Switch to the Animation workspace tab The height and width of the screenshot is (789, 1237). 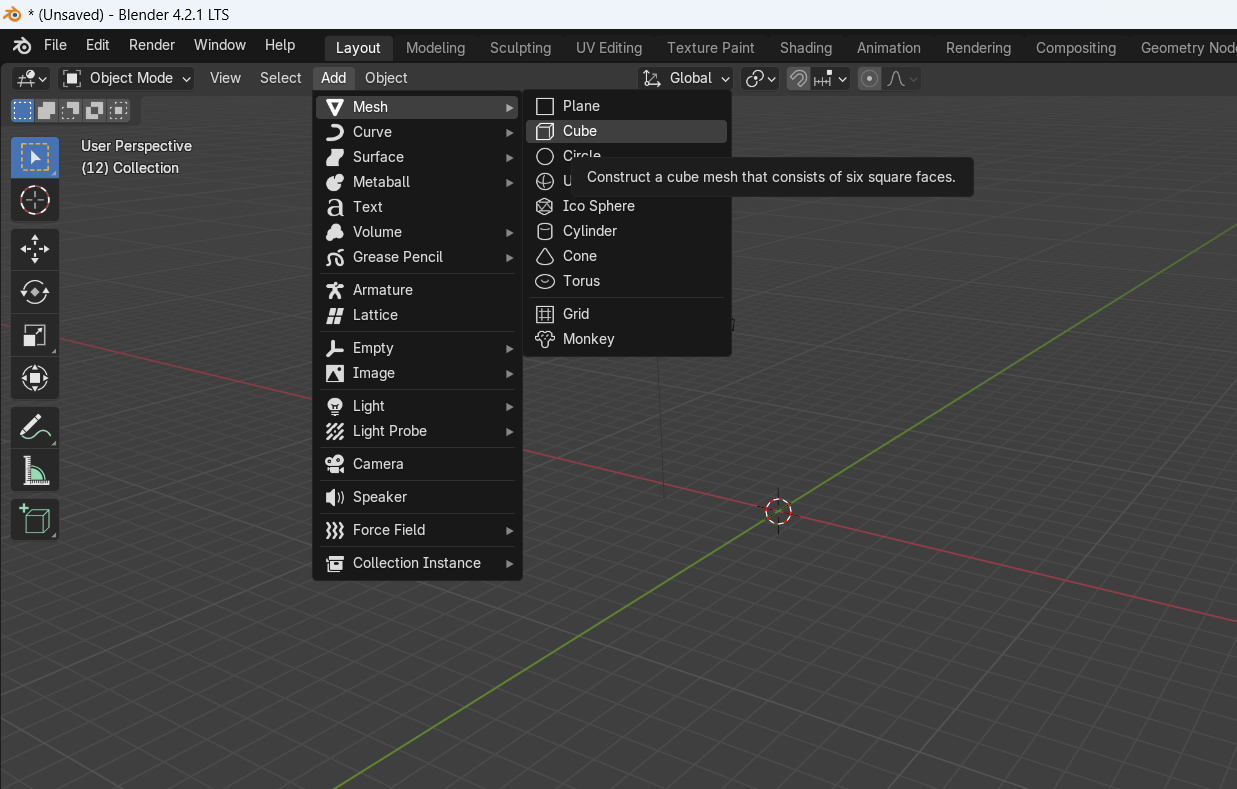click(889, 48)
